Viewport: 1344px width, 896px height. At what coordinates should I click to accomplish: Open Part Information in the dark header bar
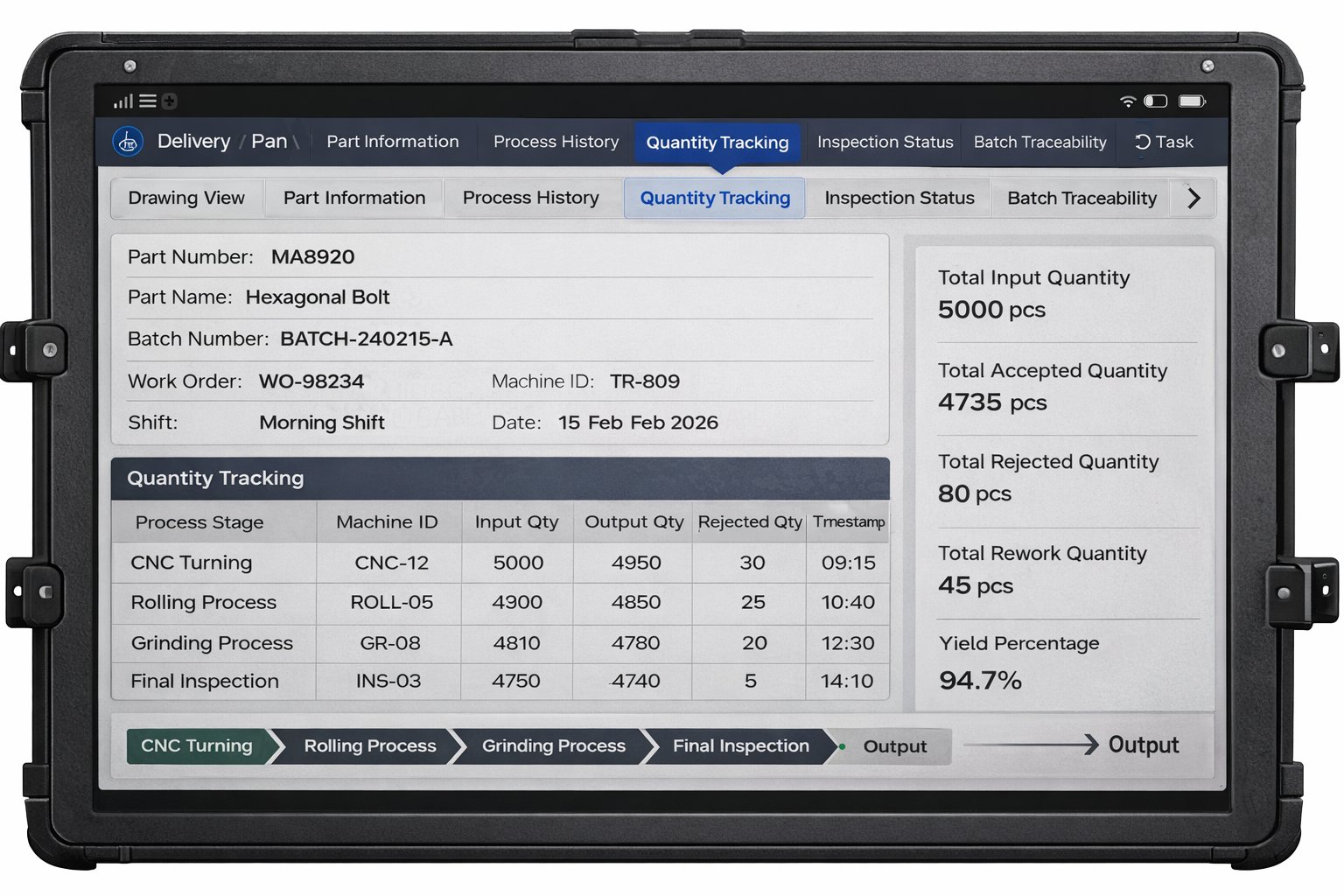[393, 142]
